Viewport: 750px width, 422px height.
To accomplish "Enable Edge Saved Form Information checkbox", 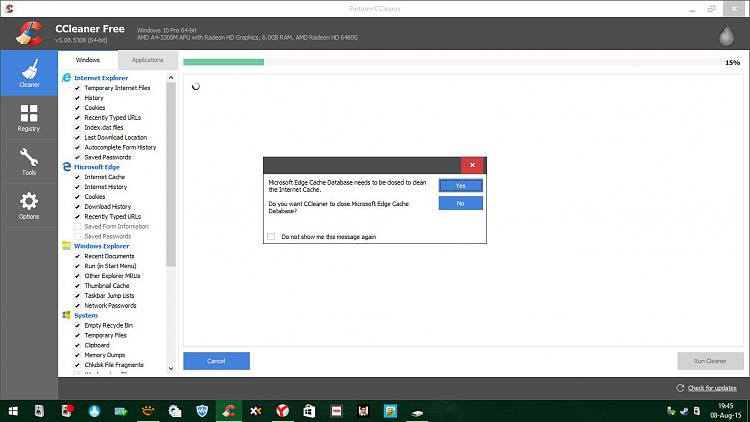I will coord(77,226).
